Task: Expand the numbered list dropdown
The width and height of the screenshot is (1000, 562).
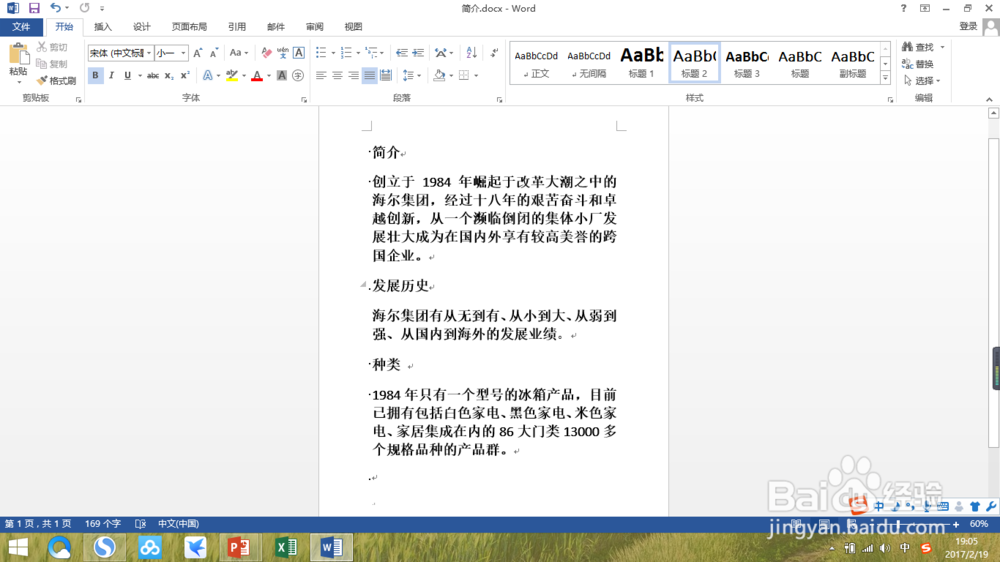Action: pyautogui.click(x=358, y=53)
